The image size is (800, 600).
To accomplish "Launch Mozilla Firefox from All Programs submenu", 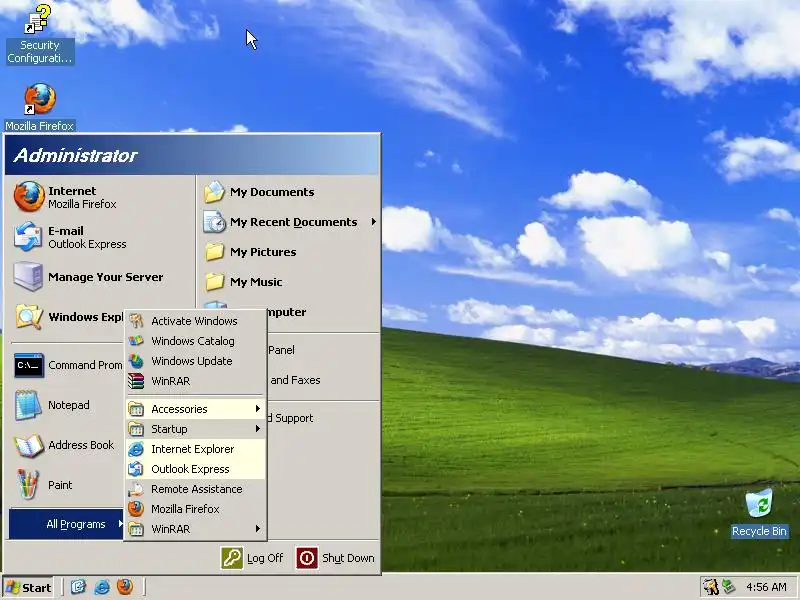I will click(x=195, y=509).
